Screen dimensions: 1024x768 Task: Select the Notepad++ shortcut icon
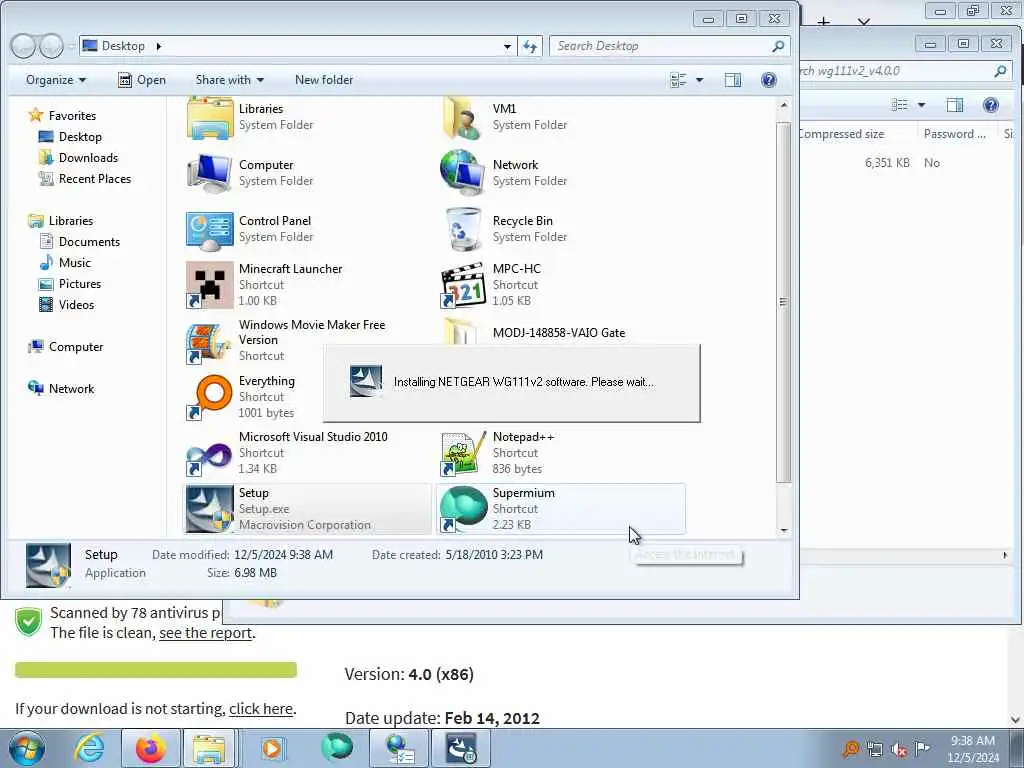tap(463, 453)
